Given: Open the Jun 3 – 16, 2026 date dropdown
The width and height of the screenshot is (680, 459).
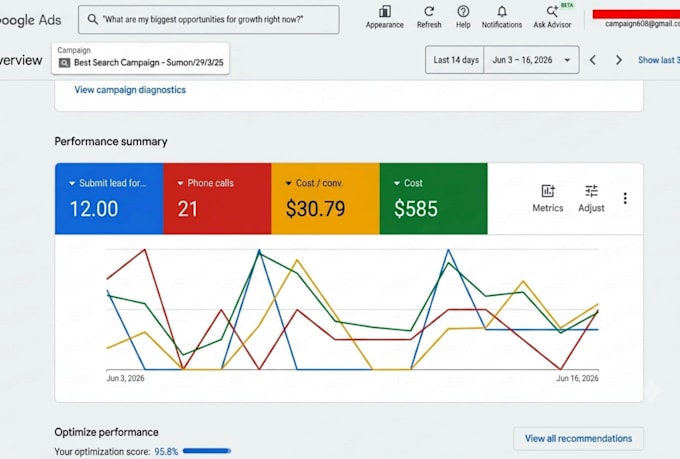Looking at the screenshot, I should click(531, 60).
